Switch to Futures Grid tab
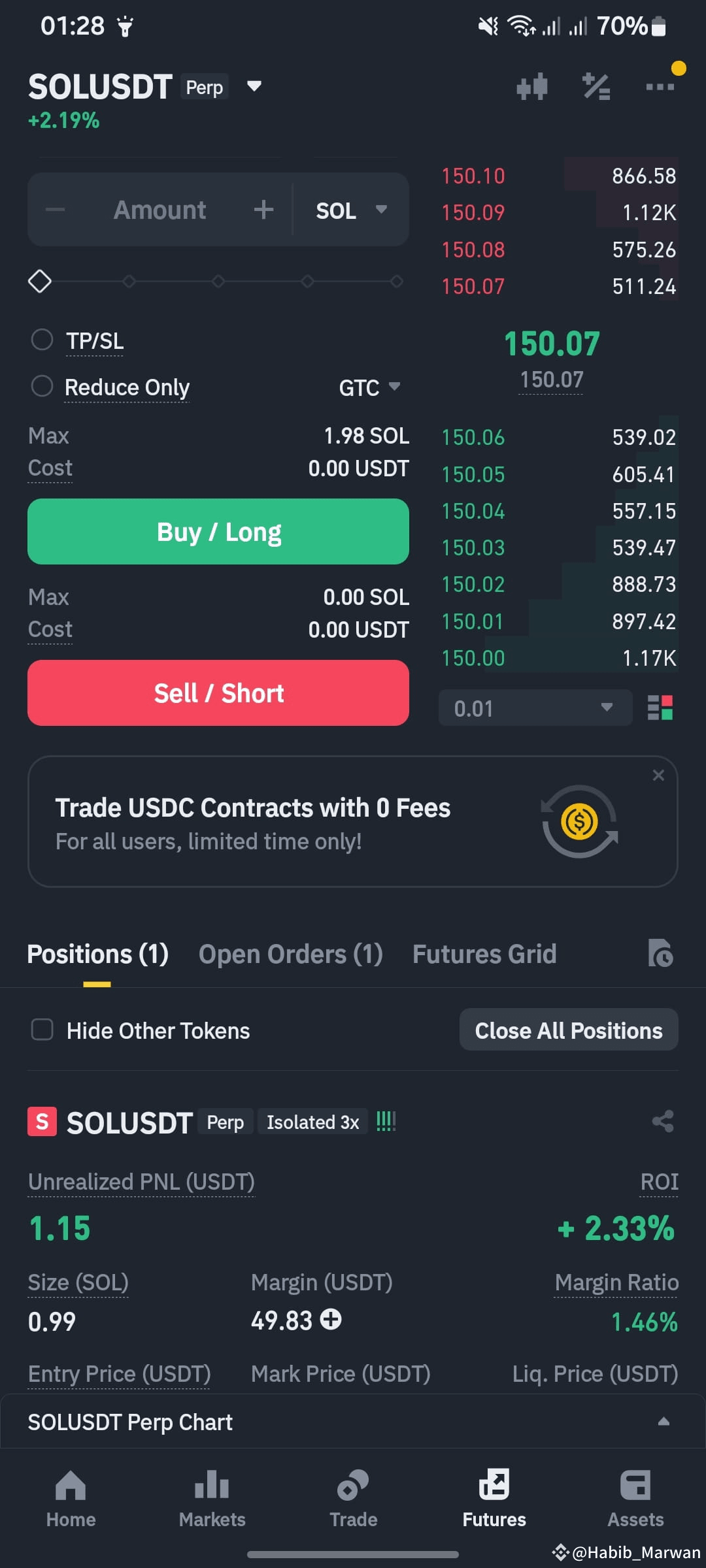Image resolution: width=706 pixels, height=1568 pixels. pos(484,954)
